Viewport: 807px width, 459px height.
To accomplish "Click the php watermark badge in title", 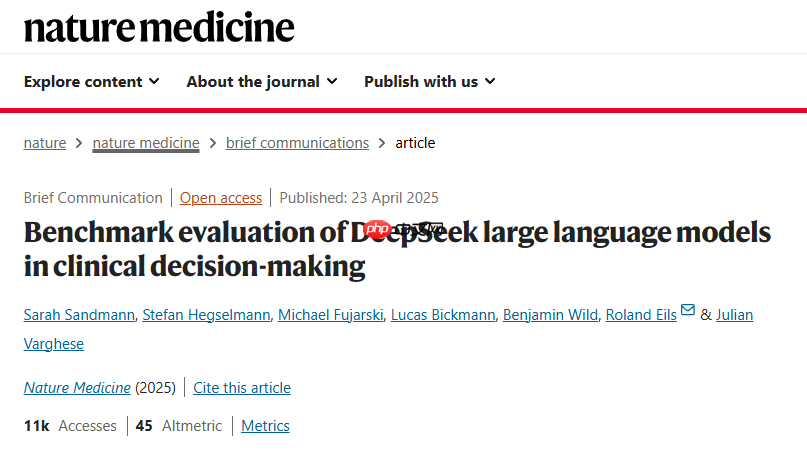I will pyautogui.click(x=378, y=230).
